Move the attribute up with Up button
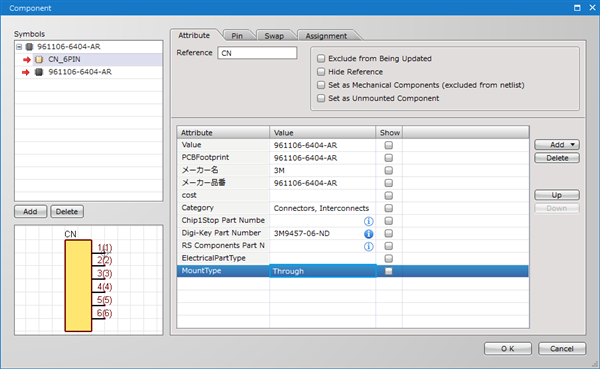Image resolution: width=600 pixels, height=369 pixels. click(x=557, y=195)
